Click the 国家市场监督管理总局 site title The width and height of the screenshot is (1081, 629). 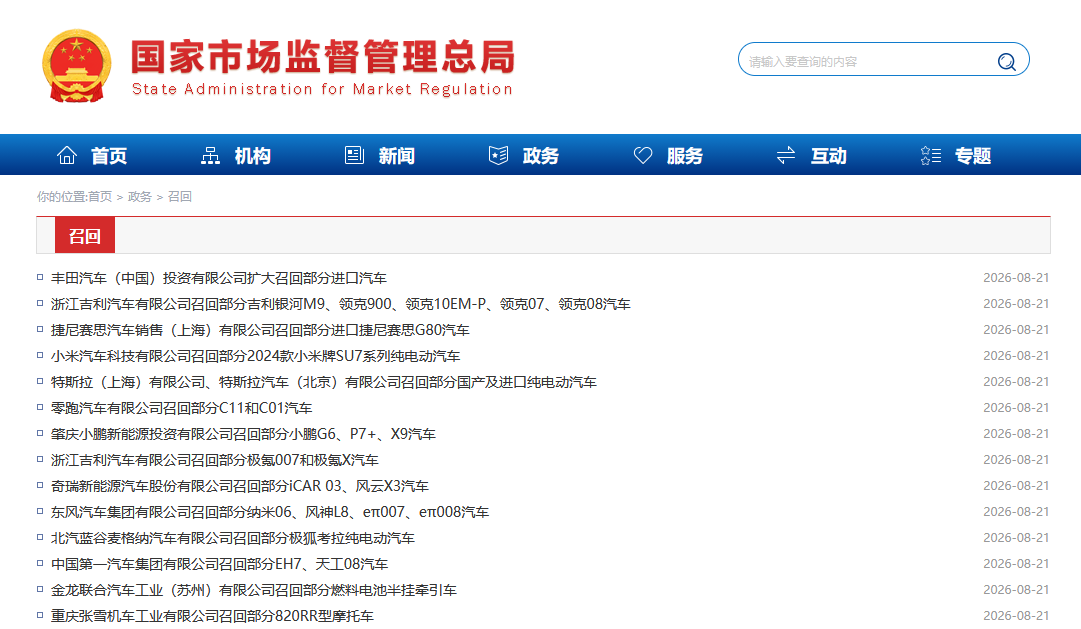[x=323, y=57]
